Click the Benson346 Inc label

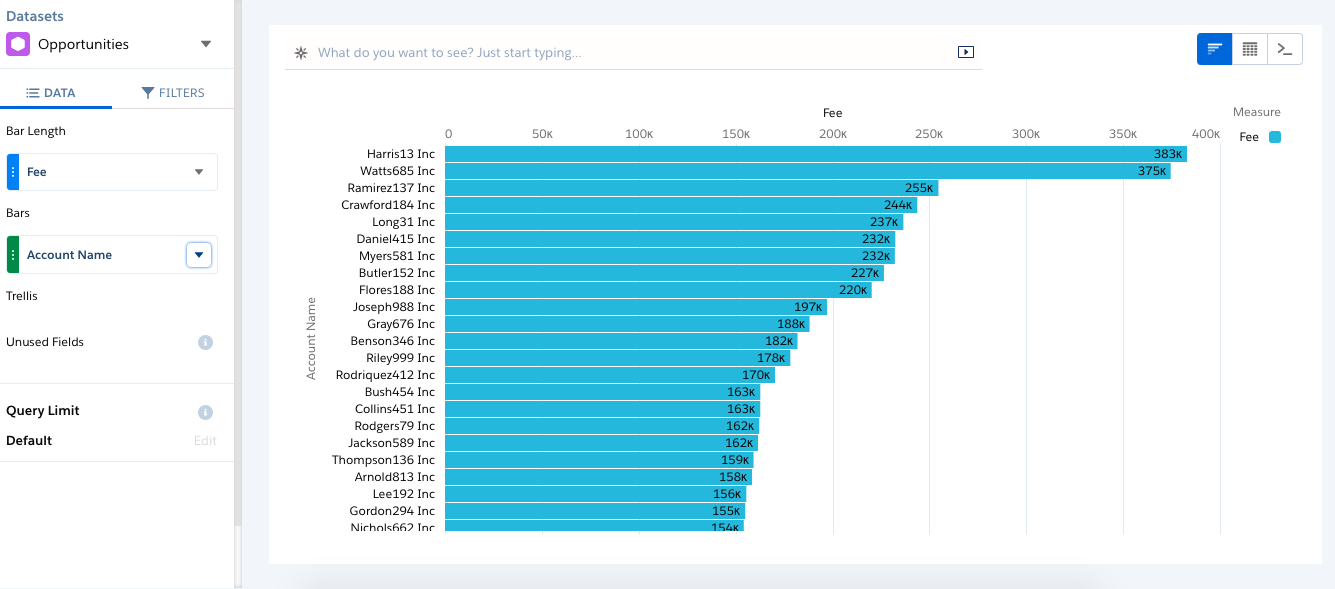click(393, 341)
